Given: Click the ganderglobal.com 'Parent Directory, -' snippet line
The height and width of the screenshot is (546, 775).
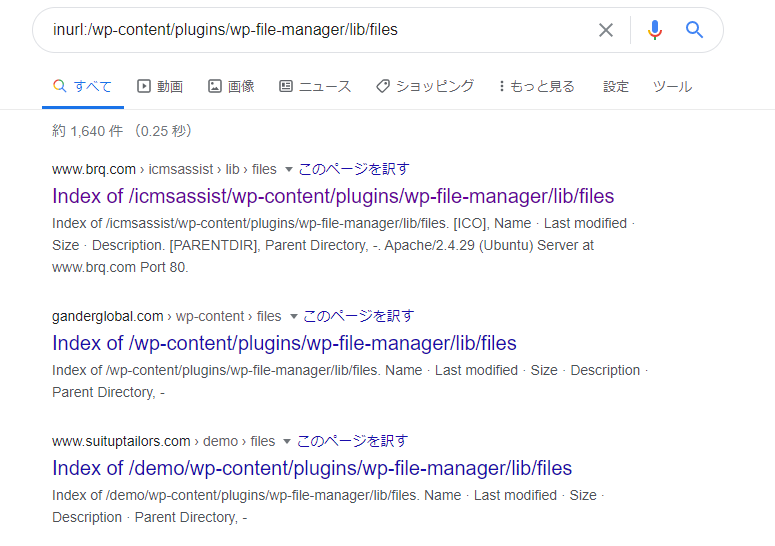Looking at the screenshot, I should point(108,392).
